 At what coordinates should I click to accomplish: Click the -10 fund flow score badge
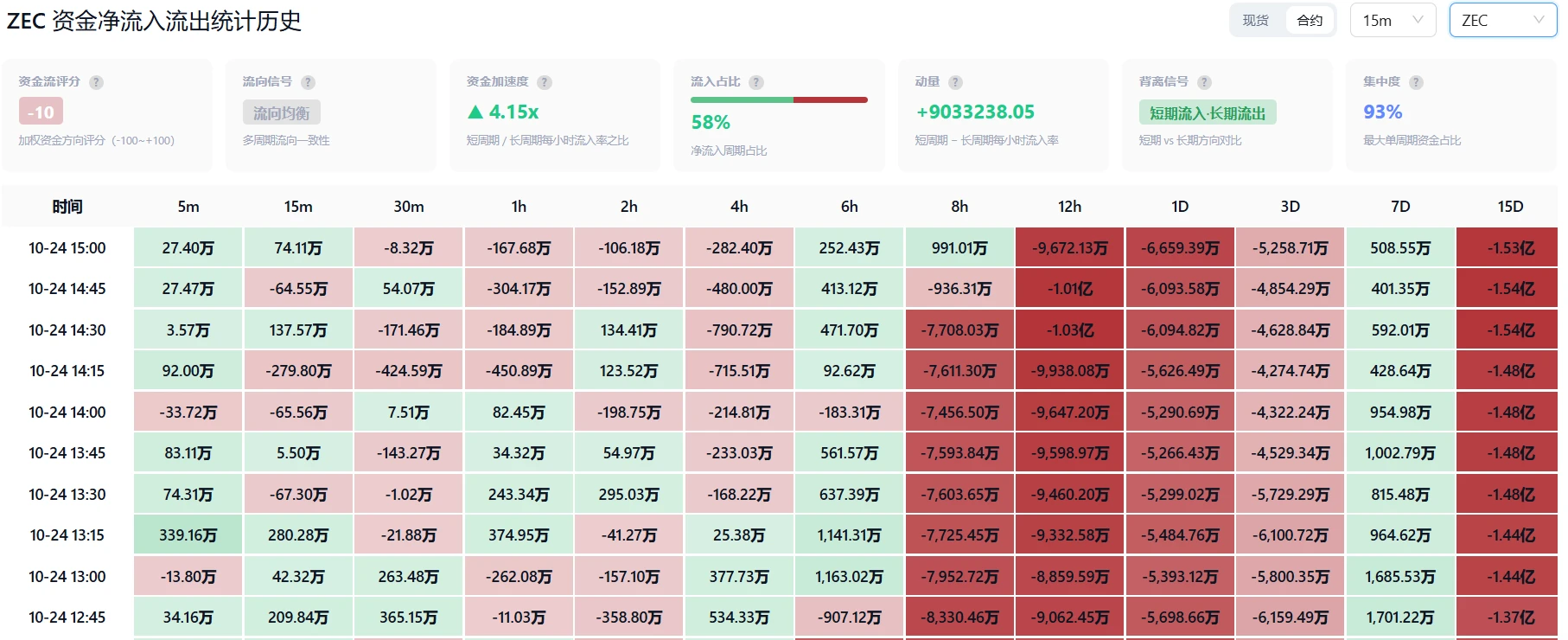41,112
